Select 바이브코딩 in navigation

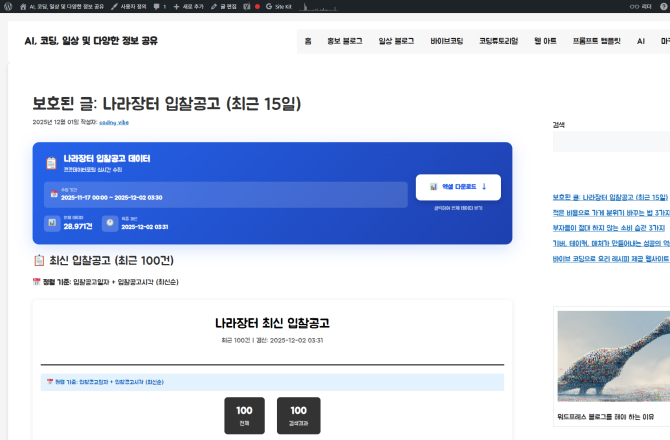(x=447, y=42)
